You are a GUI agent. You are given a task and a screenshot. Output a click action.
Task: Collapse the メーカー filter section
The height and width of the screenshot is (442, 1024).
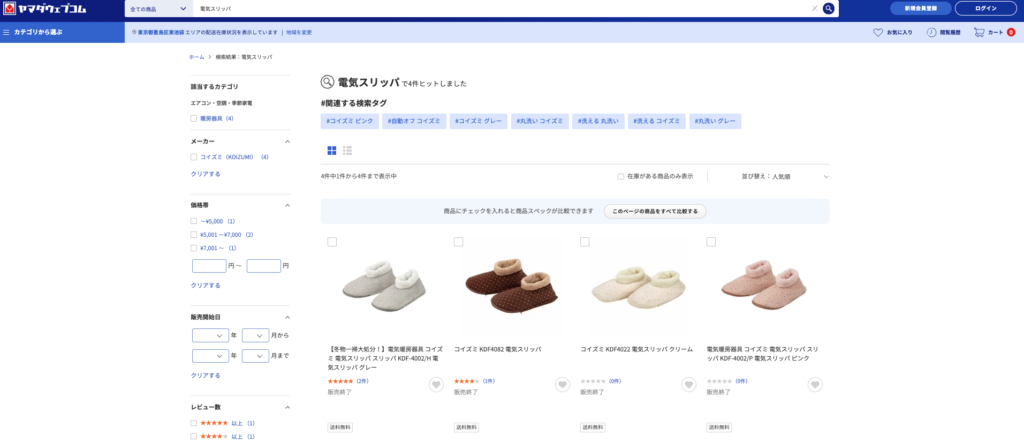click(287, 141)
